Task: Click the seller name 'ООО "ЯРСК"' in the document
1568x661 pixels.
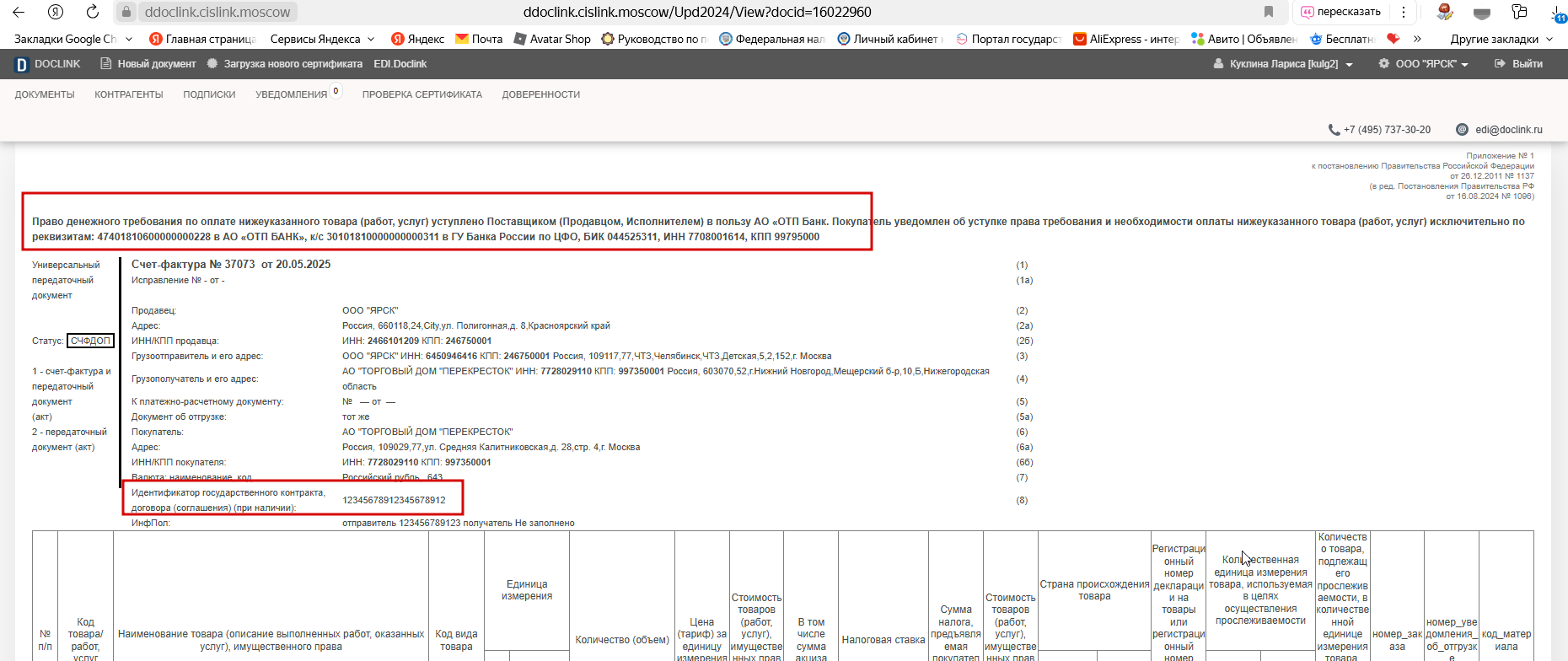Action: pos(370,310)
